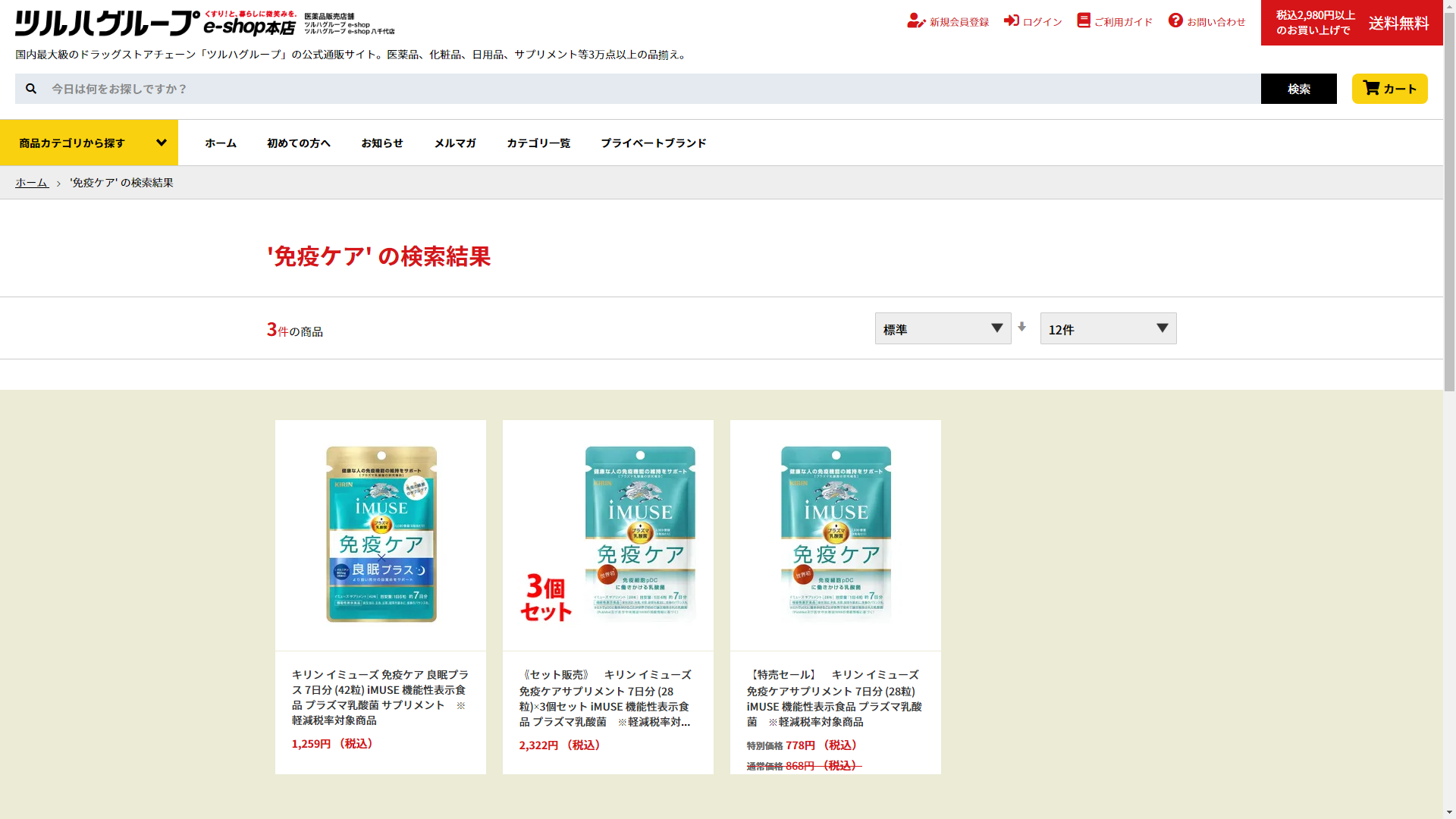1456x819 pixels.
Task: Click the magnifier icon in search bar
Action: tap(31, 89)
